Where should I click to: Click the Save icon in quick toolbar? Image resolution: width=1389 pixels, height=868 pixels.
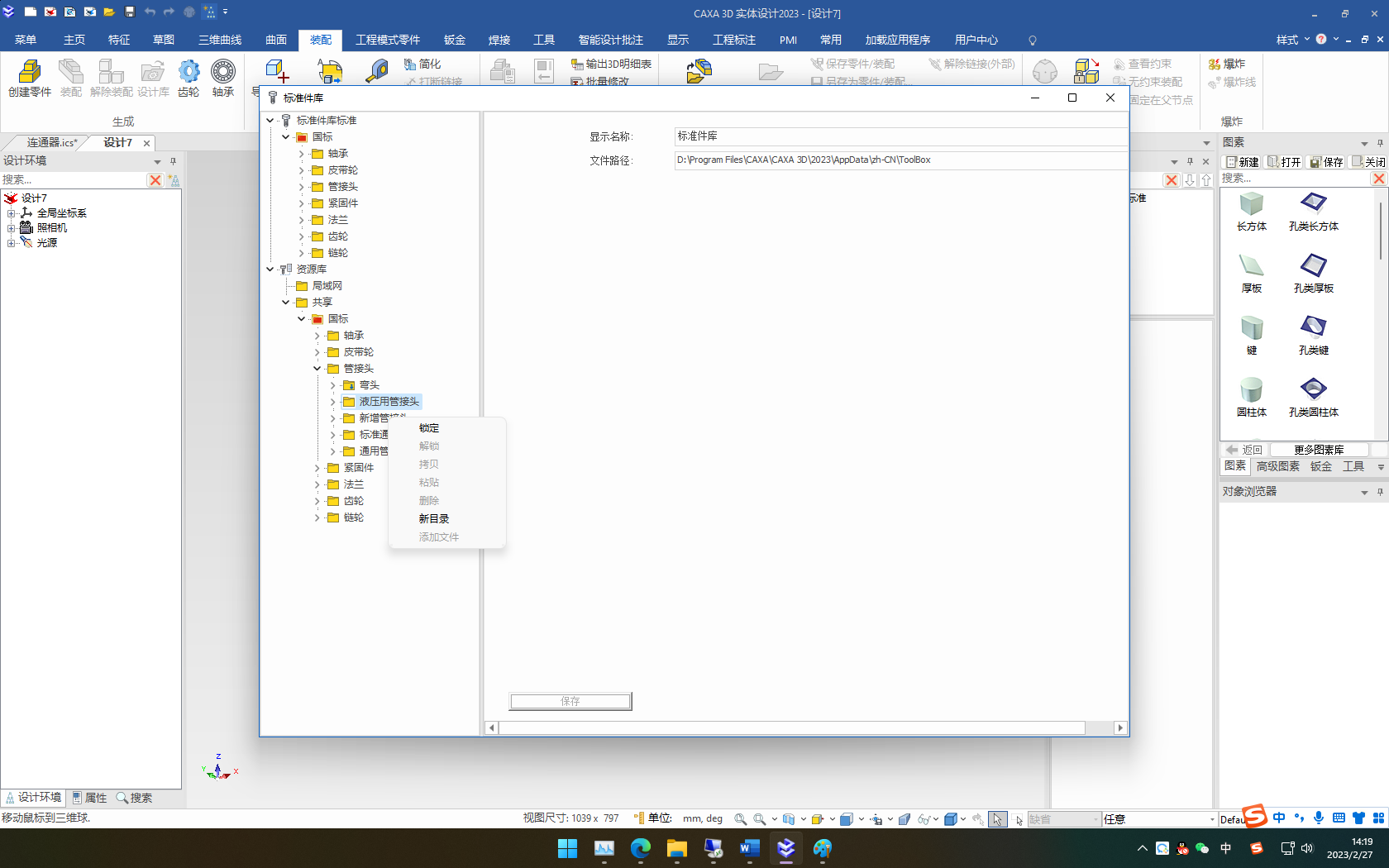(x=130, y=12)
